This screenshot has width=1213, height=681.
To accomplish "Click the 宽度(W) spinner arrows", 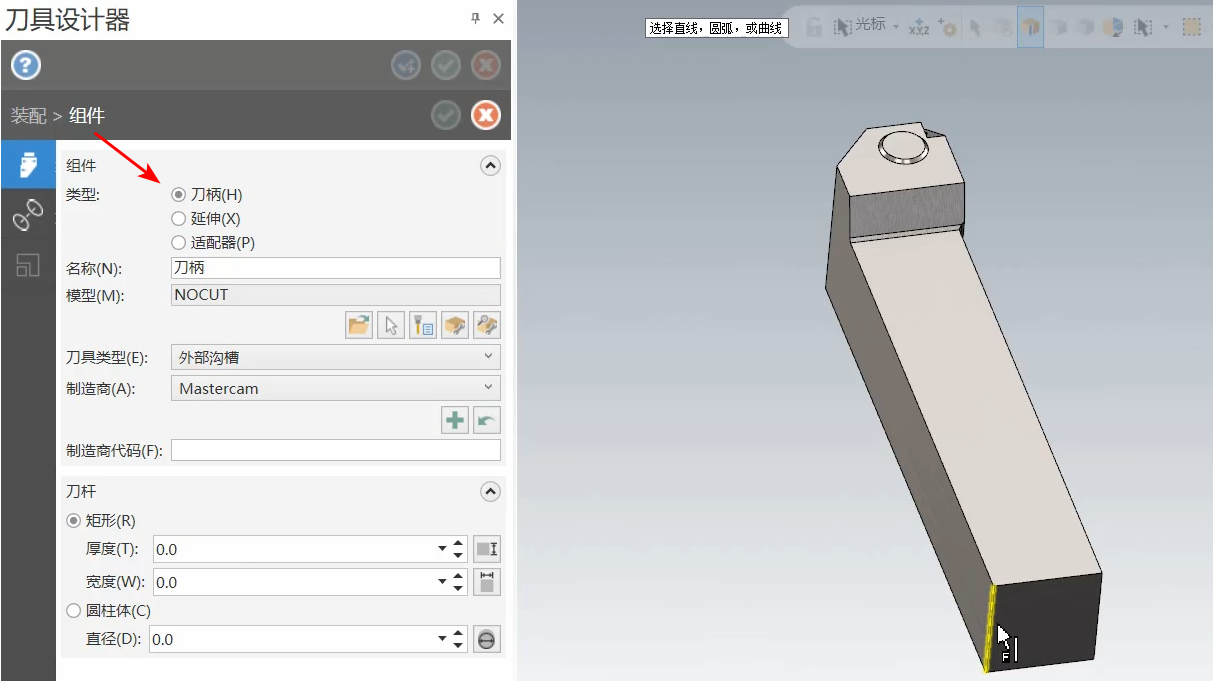I will [458, 582].
